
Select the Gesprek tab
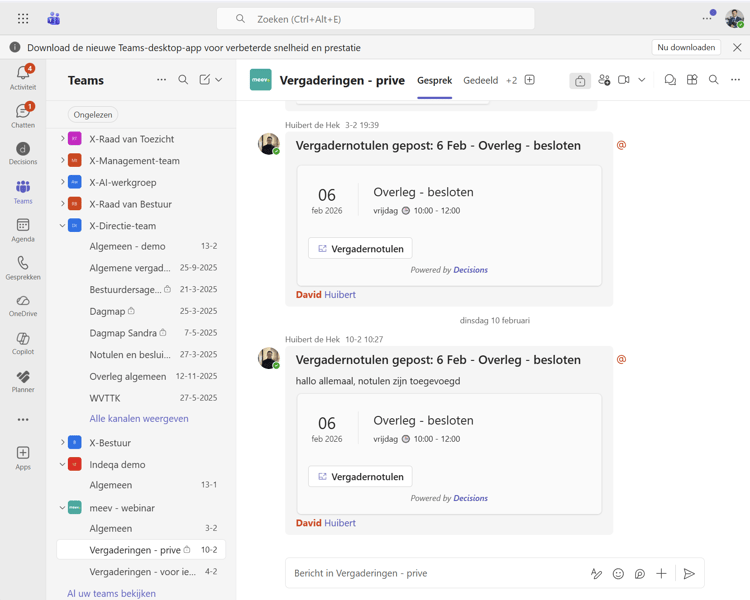coord(434,80)
